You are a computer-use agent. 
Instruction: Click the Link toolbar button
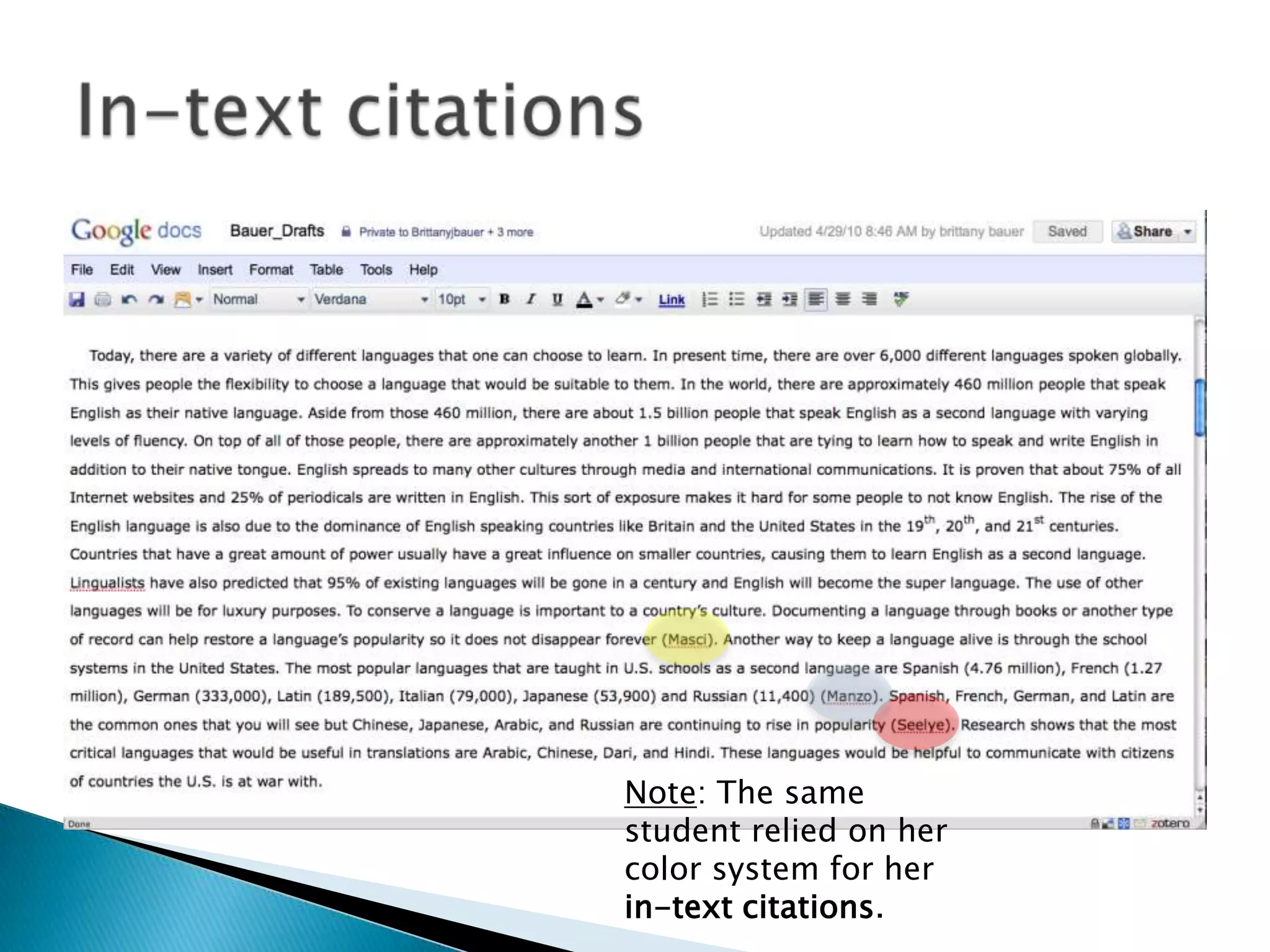[672, 300]
